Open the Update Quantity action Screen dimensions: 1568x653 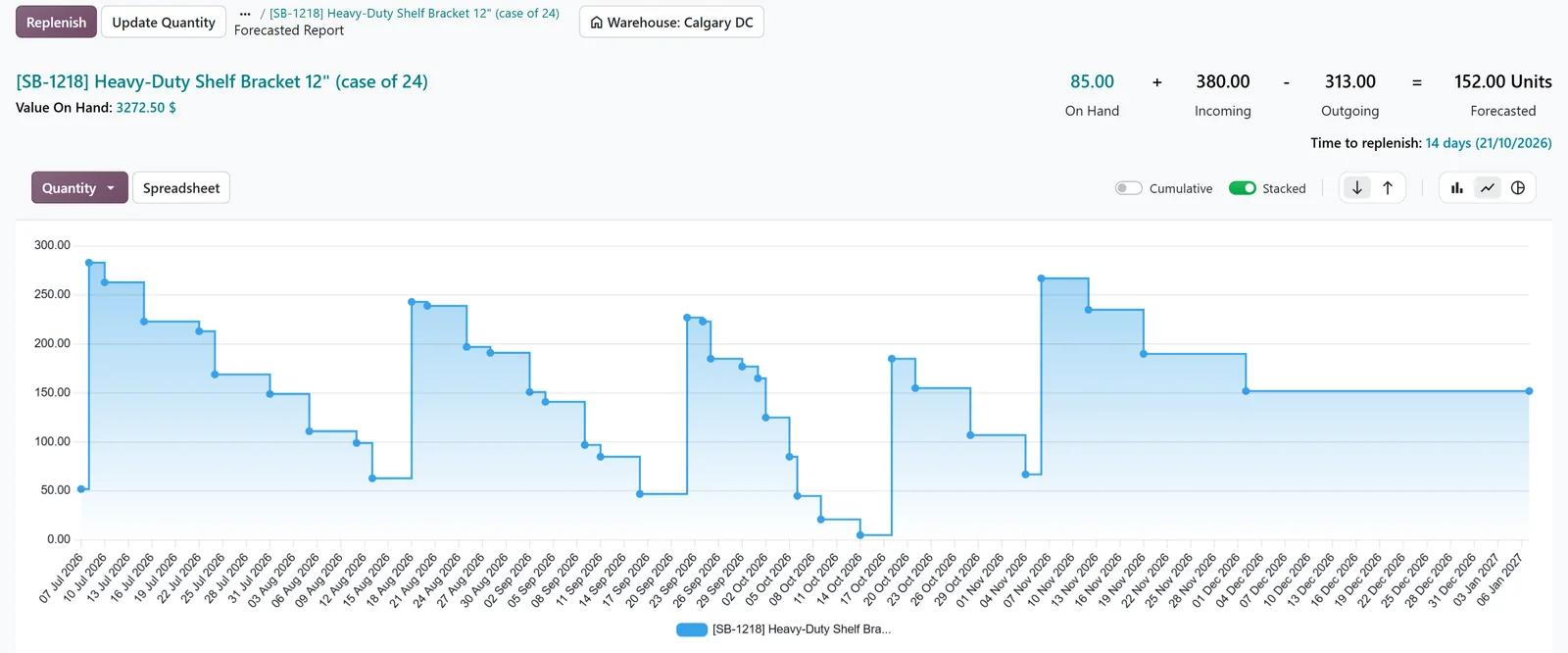click(164, 23)
